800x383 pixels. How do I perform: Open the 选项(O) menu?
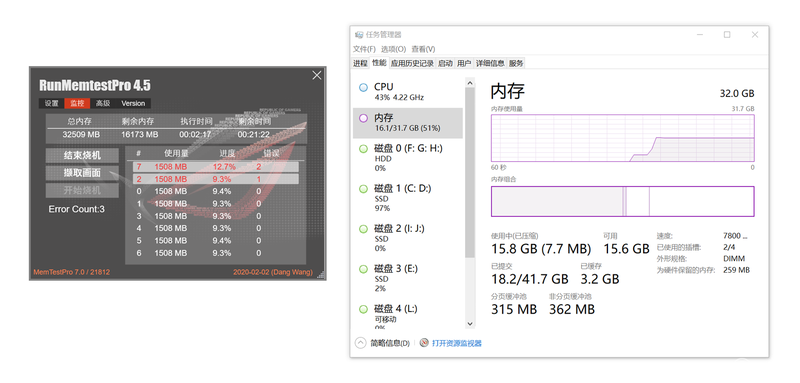click(393, 49)
